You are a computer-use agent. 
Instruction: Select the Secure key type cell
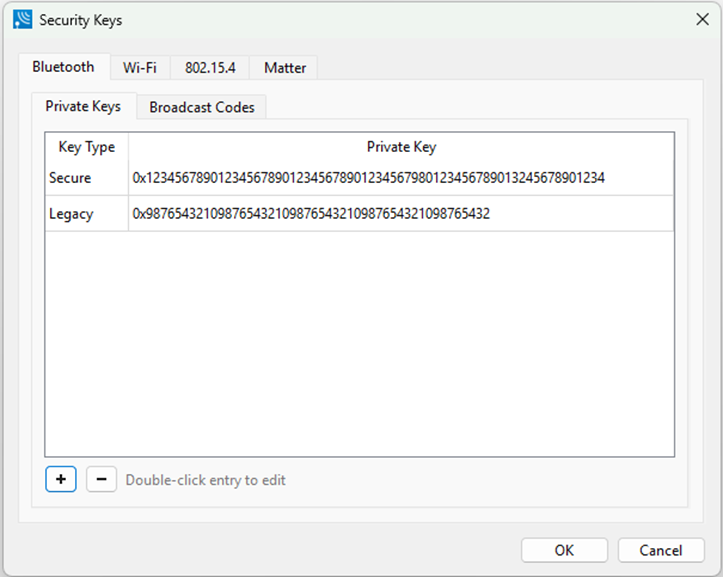(x=87, y=178)
